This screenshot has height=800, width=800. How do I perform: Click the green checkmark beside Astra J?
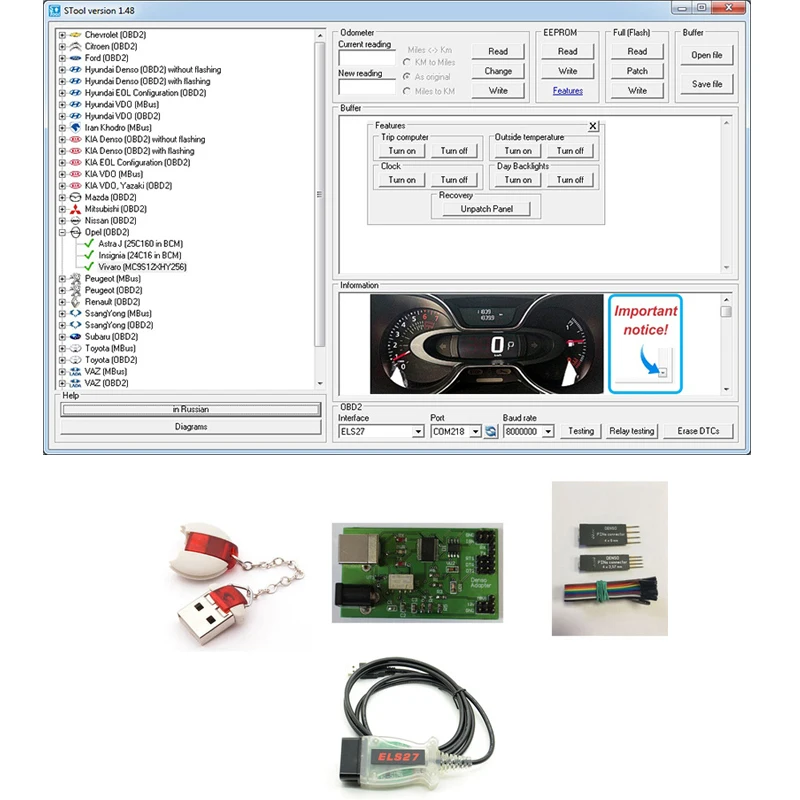point(89,244)
